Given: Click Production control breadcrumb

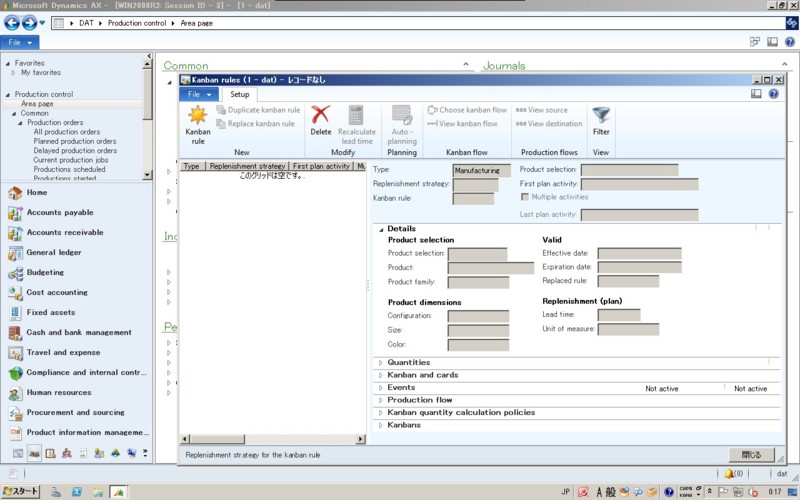Looking at the screenshot, I should 137,23.
